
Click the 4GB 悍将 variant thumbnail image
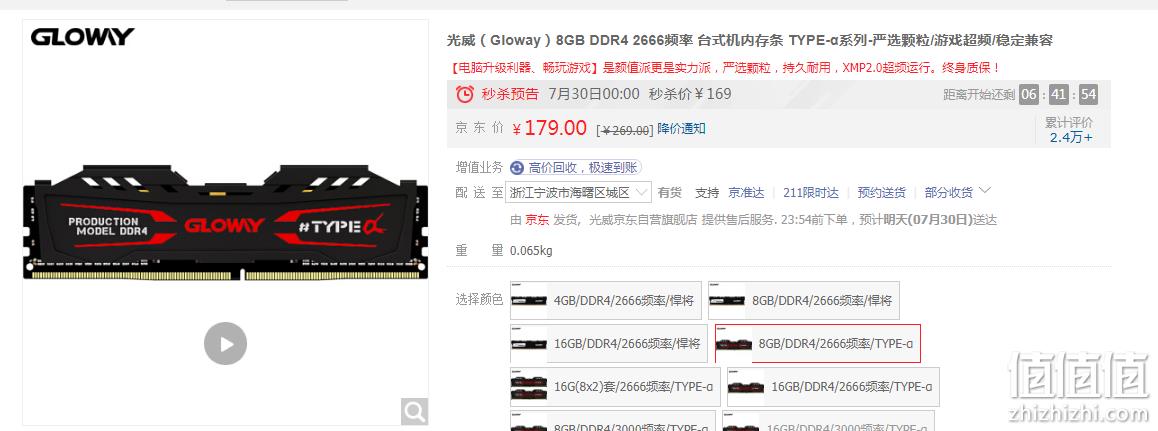[529, 300]
